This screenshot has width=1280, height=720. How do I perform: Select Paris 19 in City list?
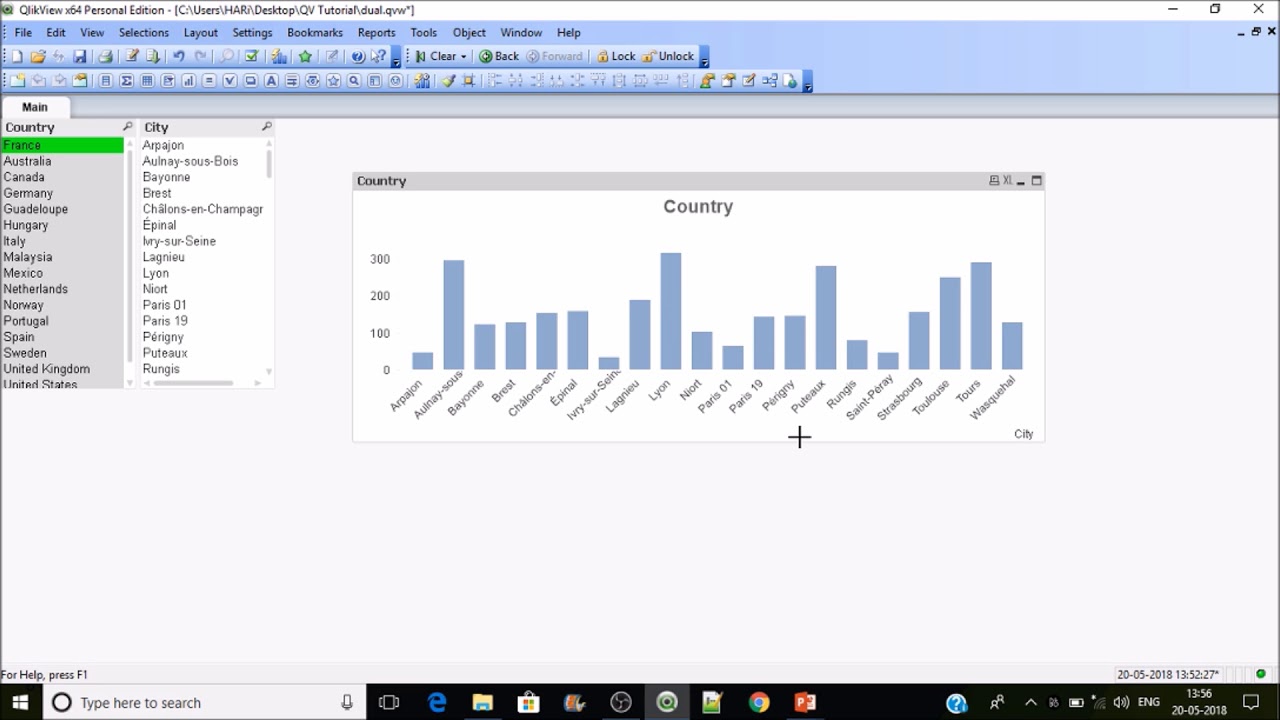(x=203, y=321)
